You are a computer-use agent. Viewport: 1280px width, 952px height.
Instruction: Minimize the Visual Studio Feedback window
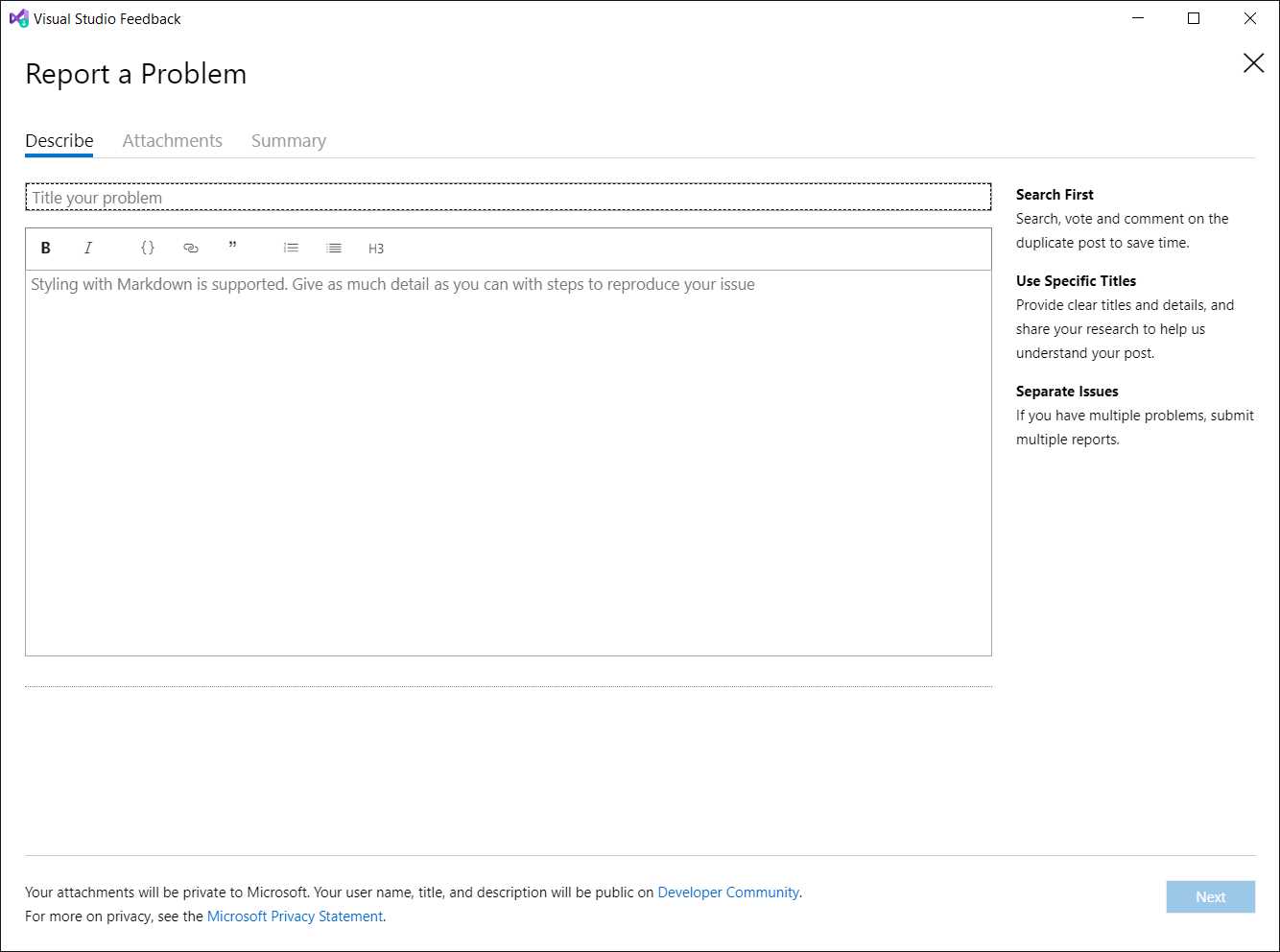click(1138, 18)
